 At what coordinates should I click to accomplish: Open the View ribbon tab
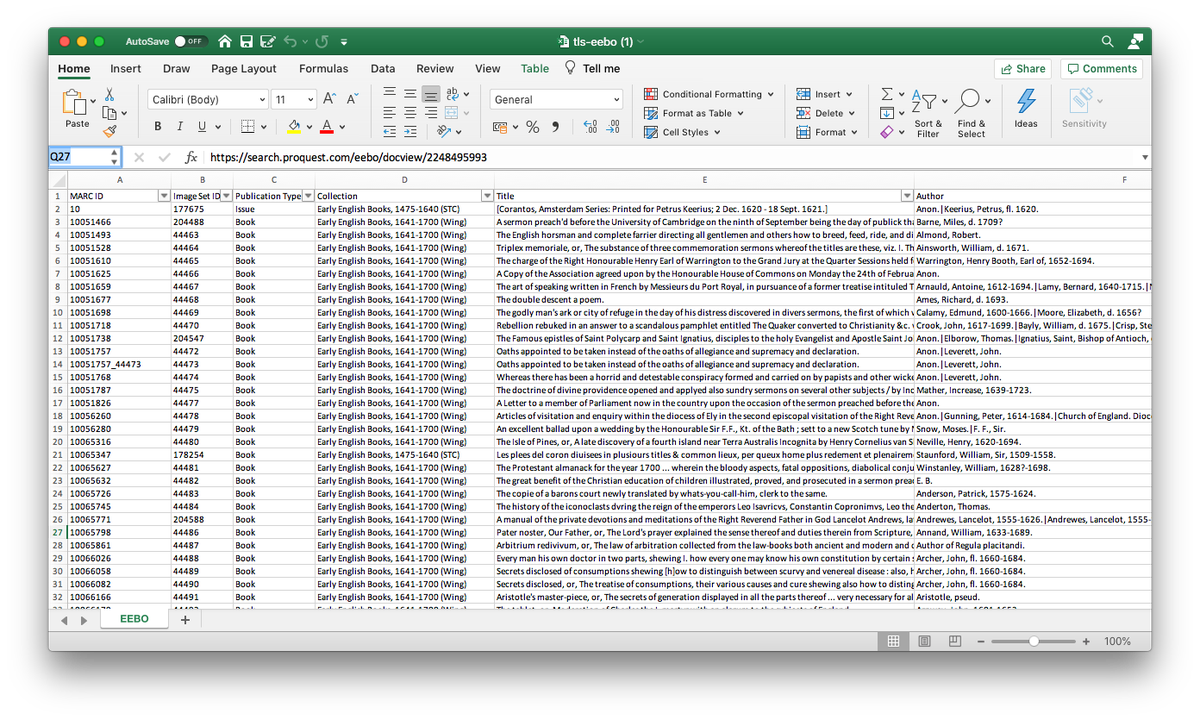488,69
